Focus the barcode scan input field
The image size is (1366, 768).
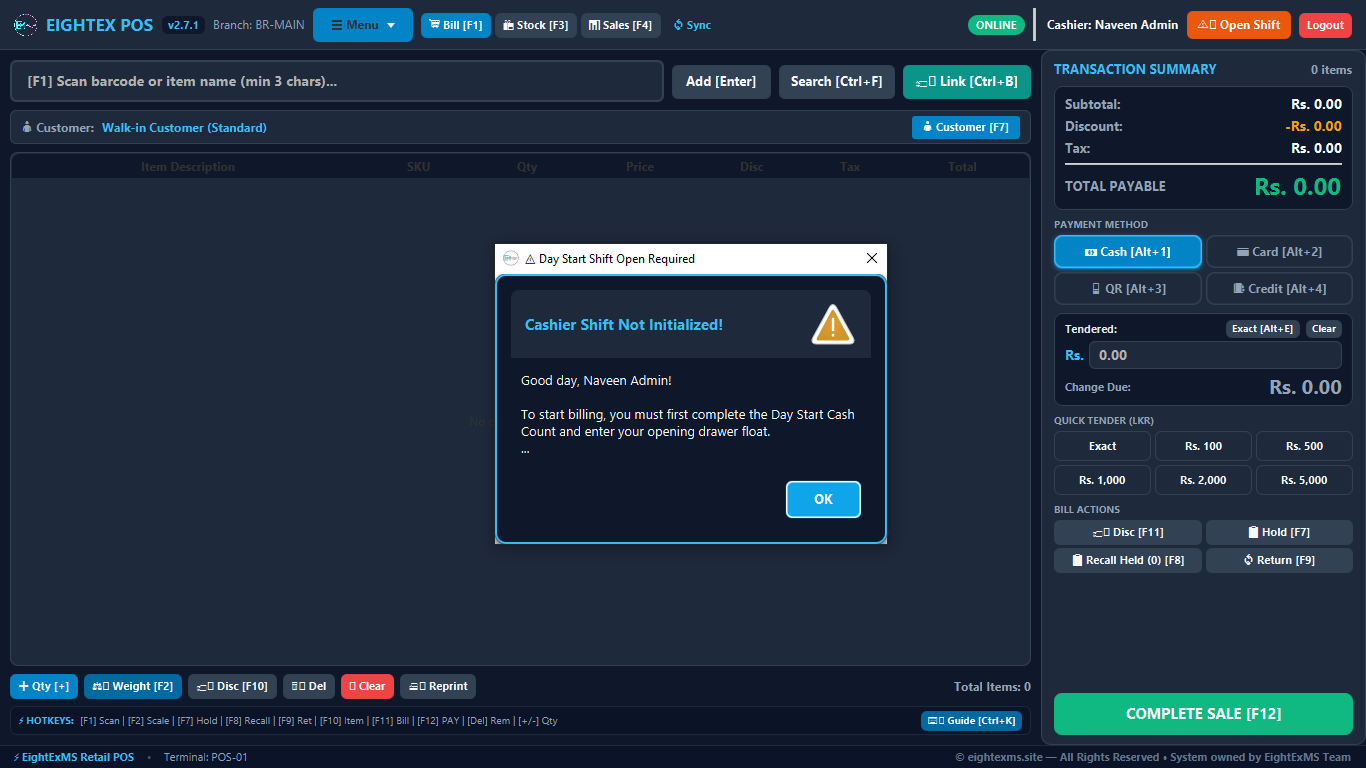tap(337, 81)
